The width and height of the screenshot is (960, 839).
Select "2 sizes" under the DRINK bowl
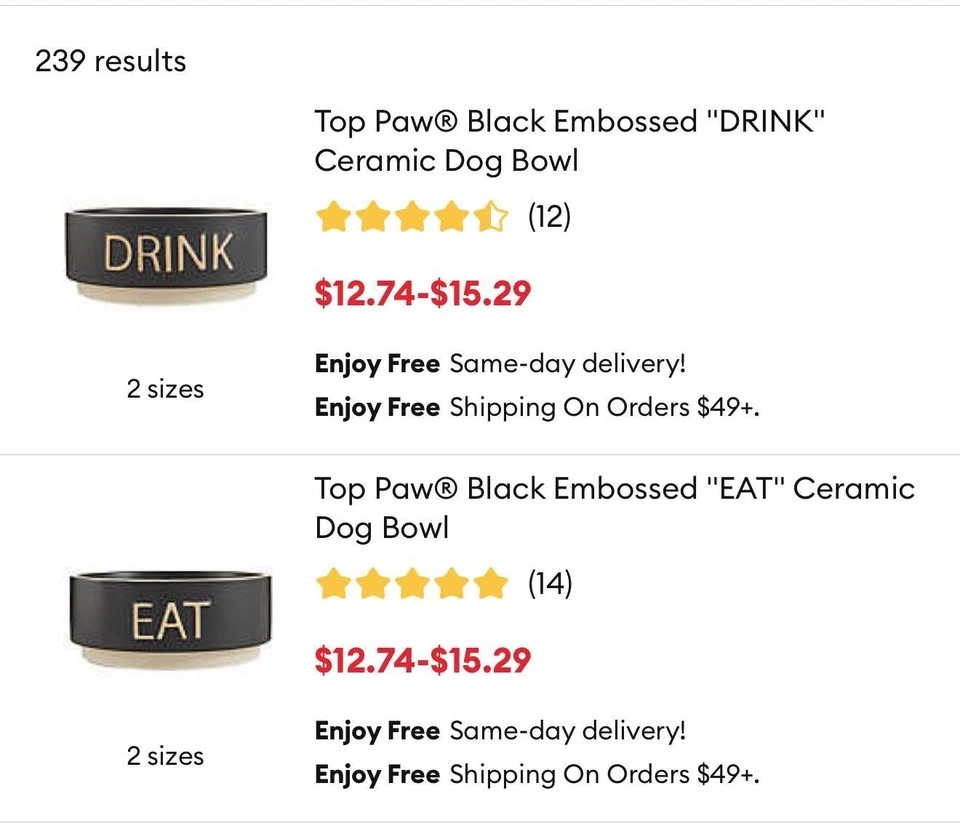click(165, 389)
